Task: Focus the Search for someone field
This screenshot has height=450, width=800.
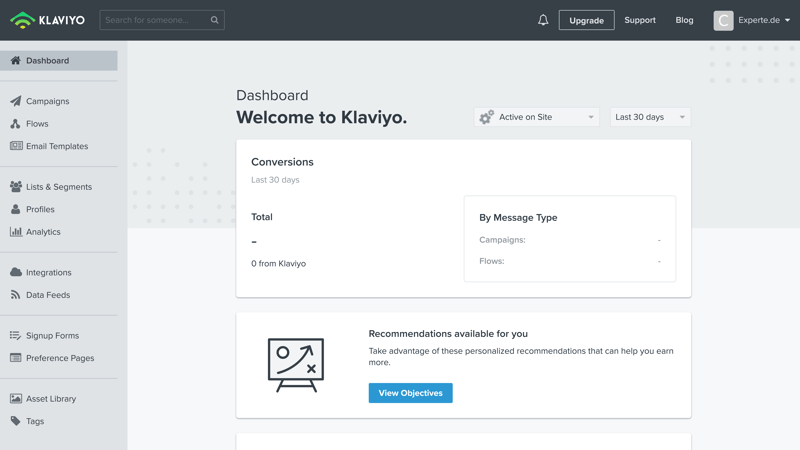Action: click(x=155, y=20)
